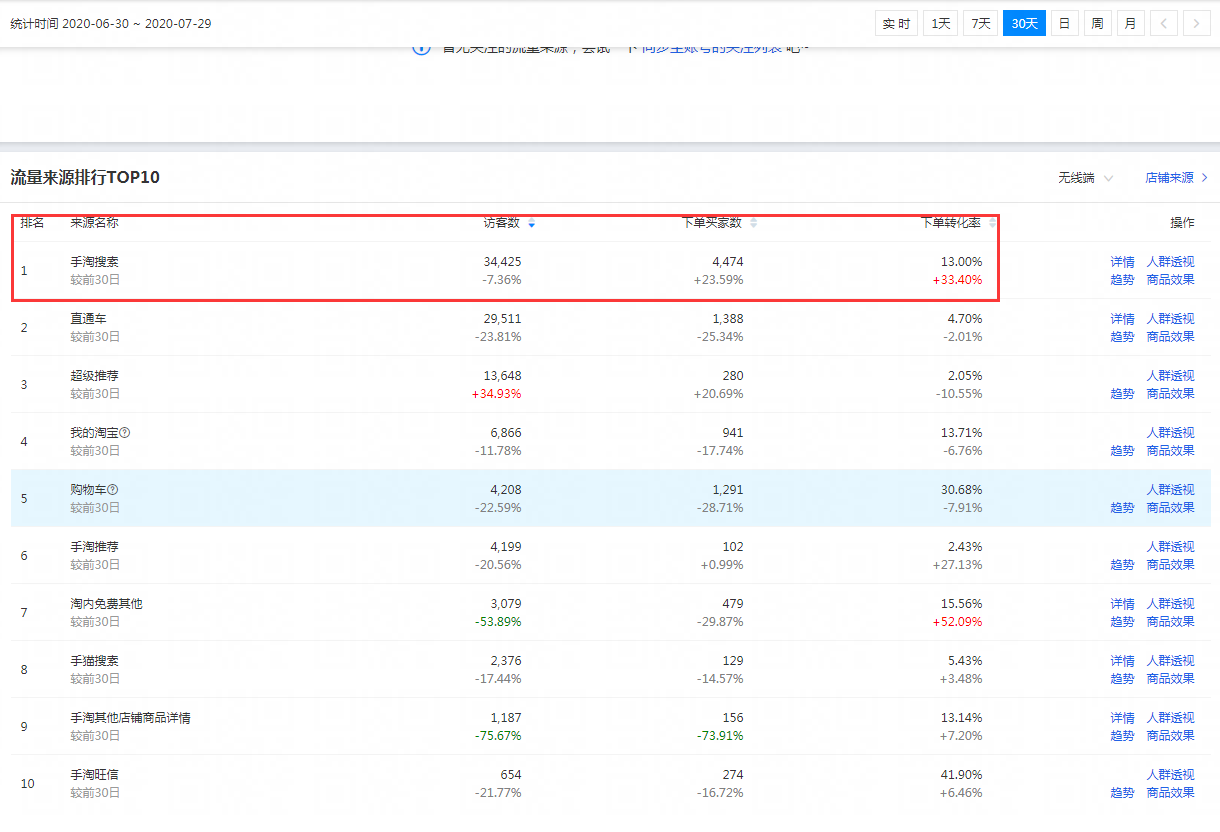
Task: Open 人群透视 for 超级推荐
Action: pos(1170,376)
